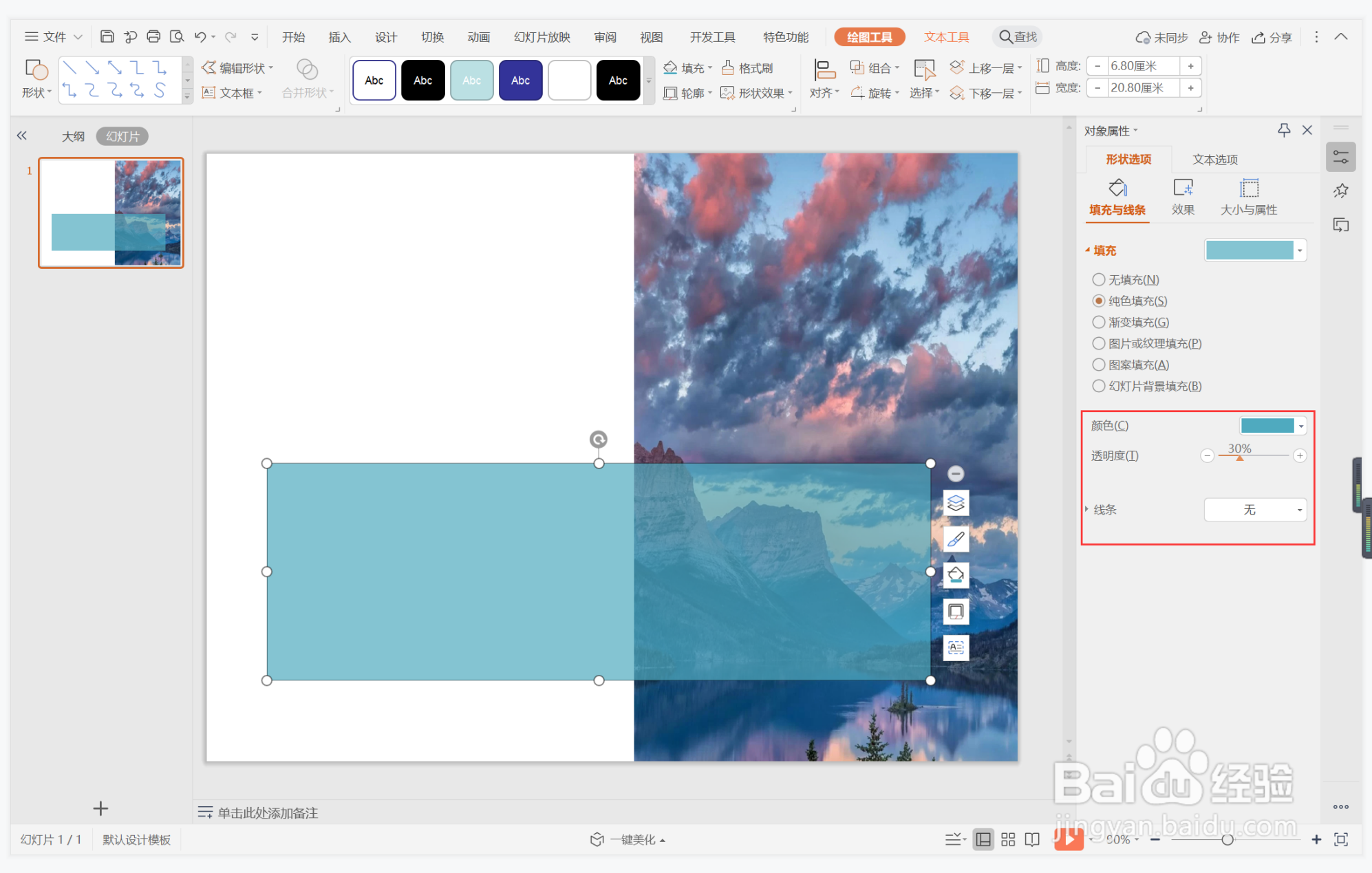Pin the Object Properties pane
1372x873 pixels.
point(1284,130)
